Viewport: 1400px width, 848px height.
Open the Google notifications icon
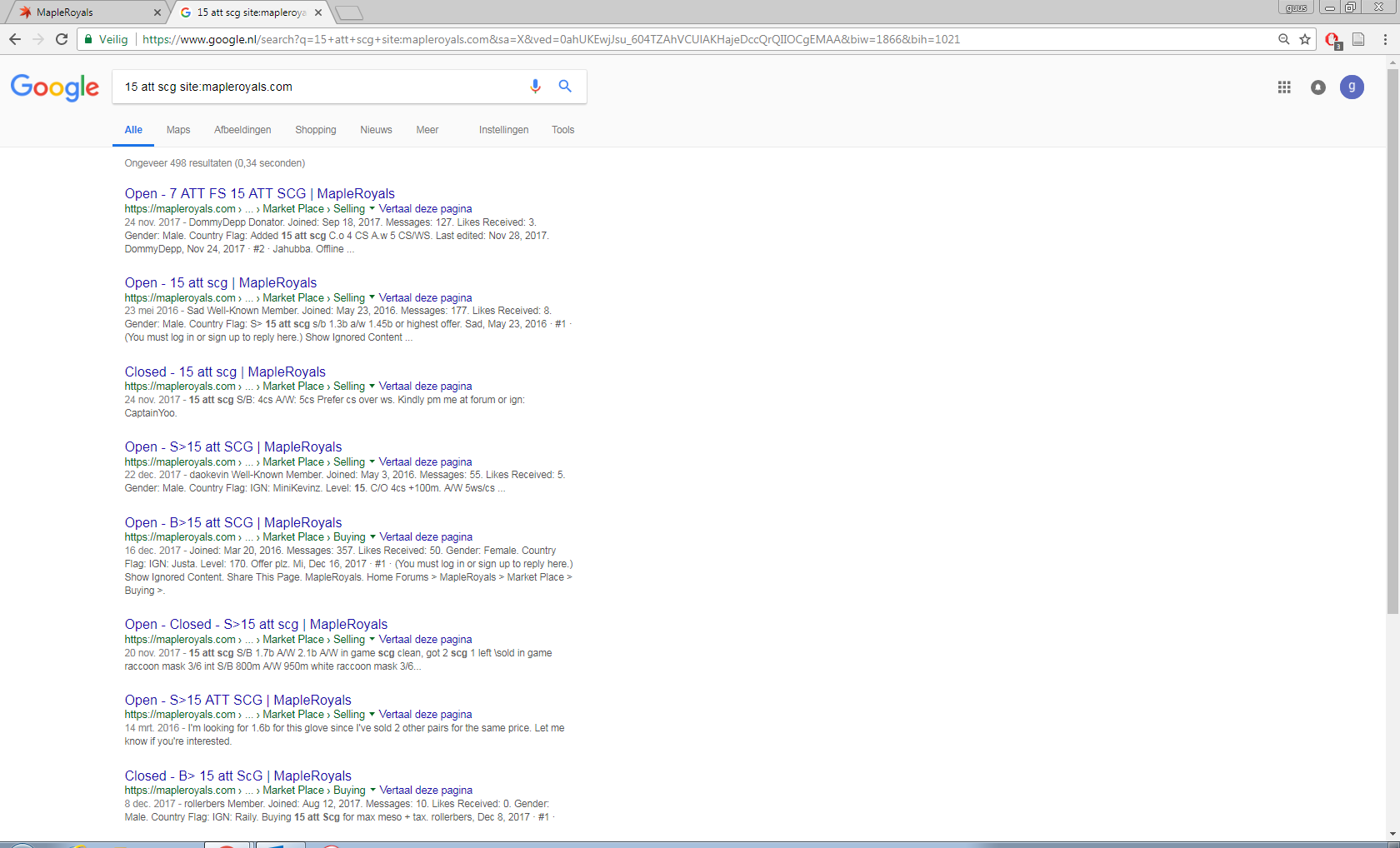(x=1317, y=87)
